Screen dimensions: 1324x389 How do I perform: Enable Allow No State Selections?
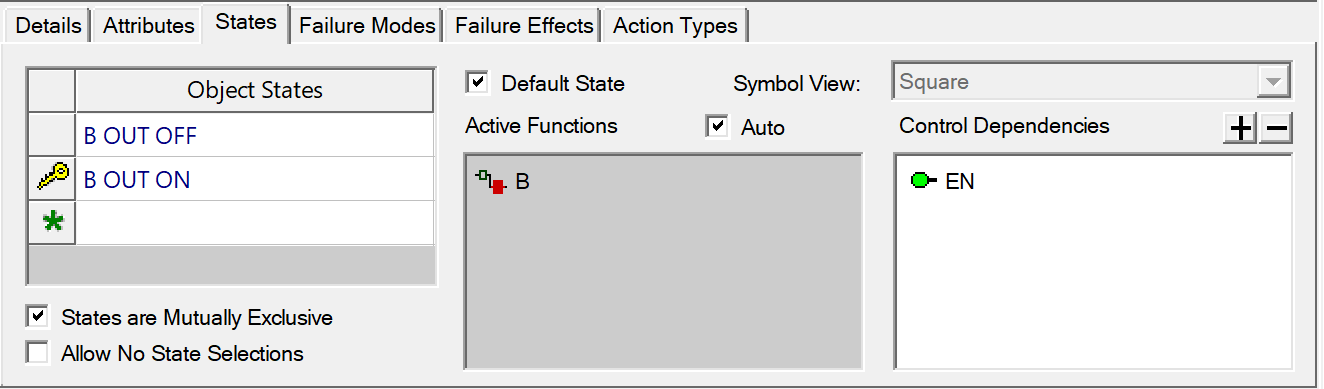click(x=38, y=353)
